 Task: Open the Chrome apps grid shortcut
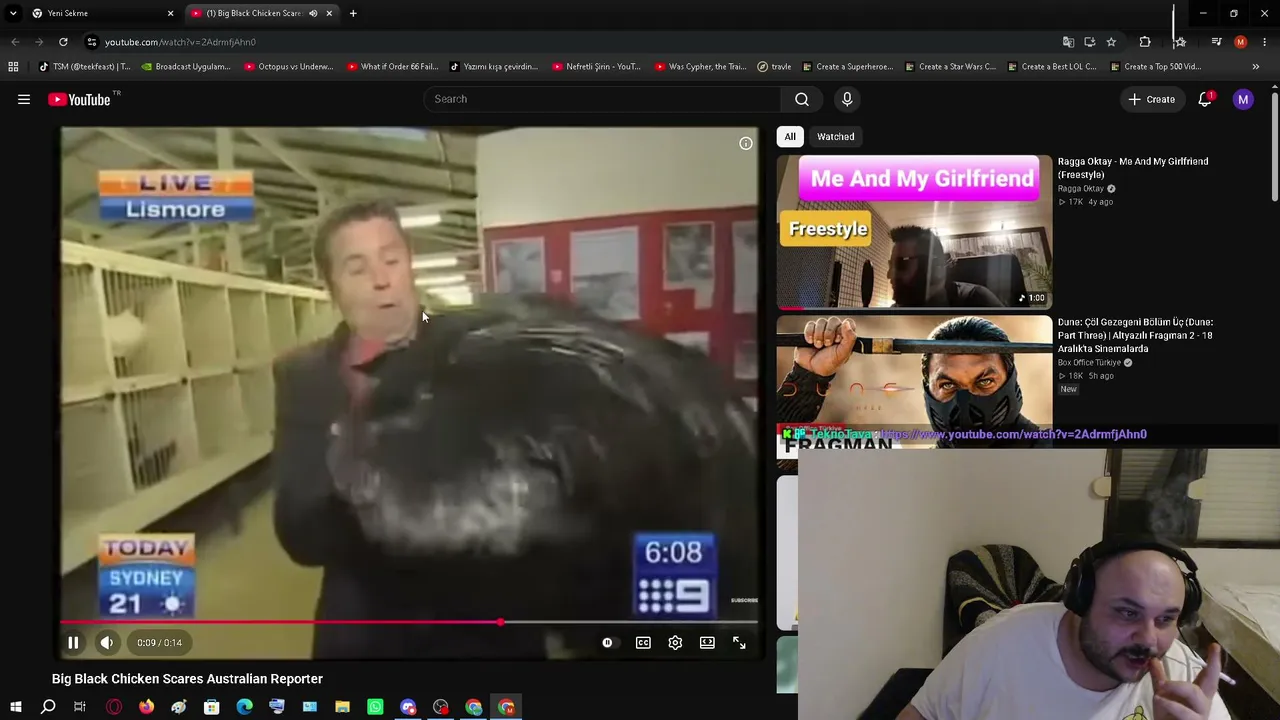13,67
